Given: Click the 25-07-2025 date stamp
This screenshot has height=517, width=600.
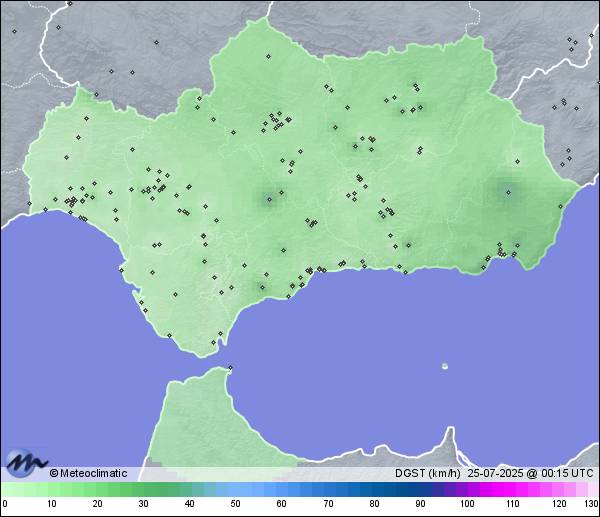Looking at the screenshot, I should (x=495, y=473).
